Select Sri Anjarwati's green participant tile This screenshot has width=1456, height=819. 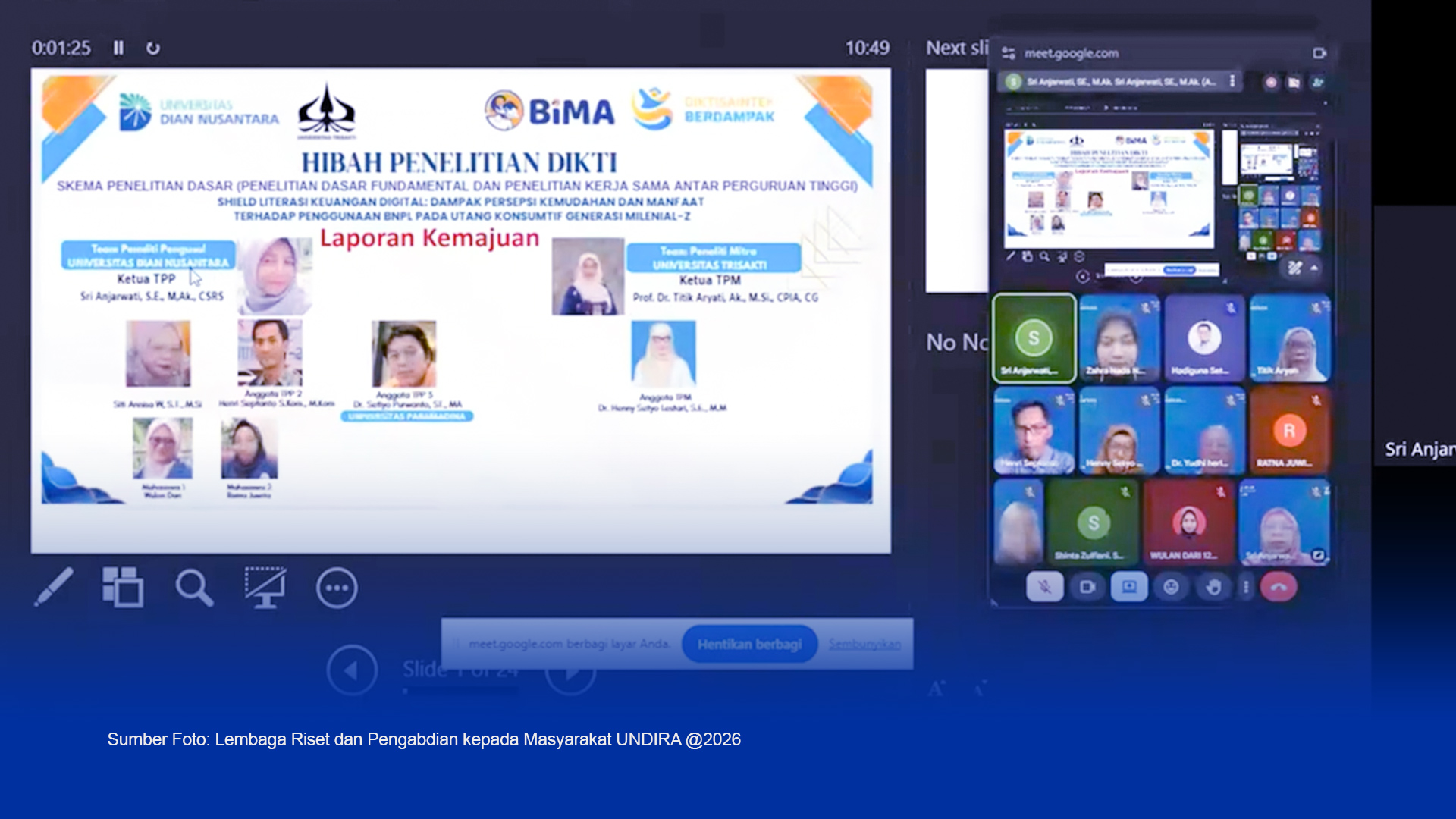coord(1034,338)
